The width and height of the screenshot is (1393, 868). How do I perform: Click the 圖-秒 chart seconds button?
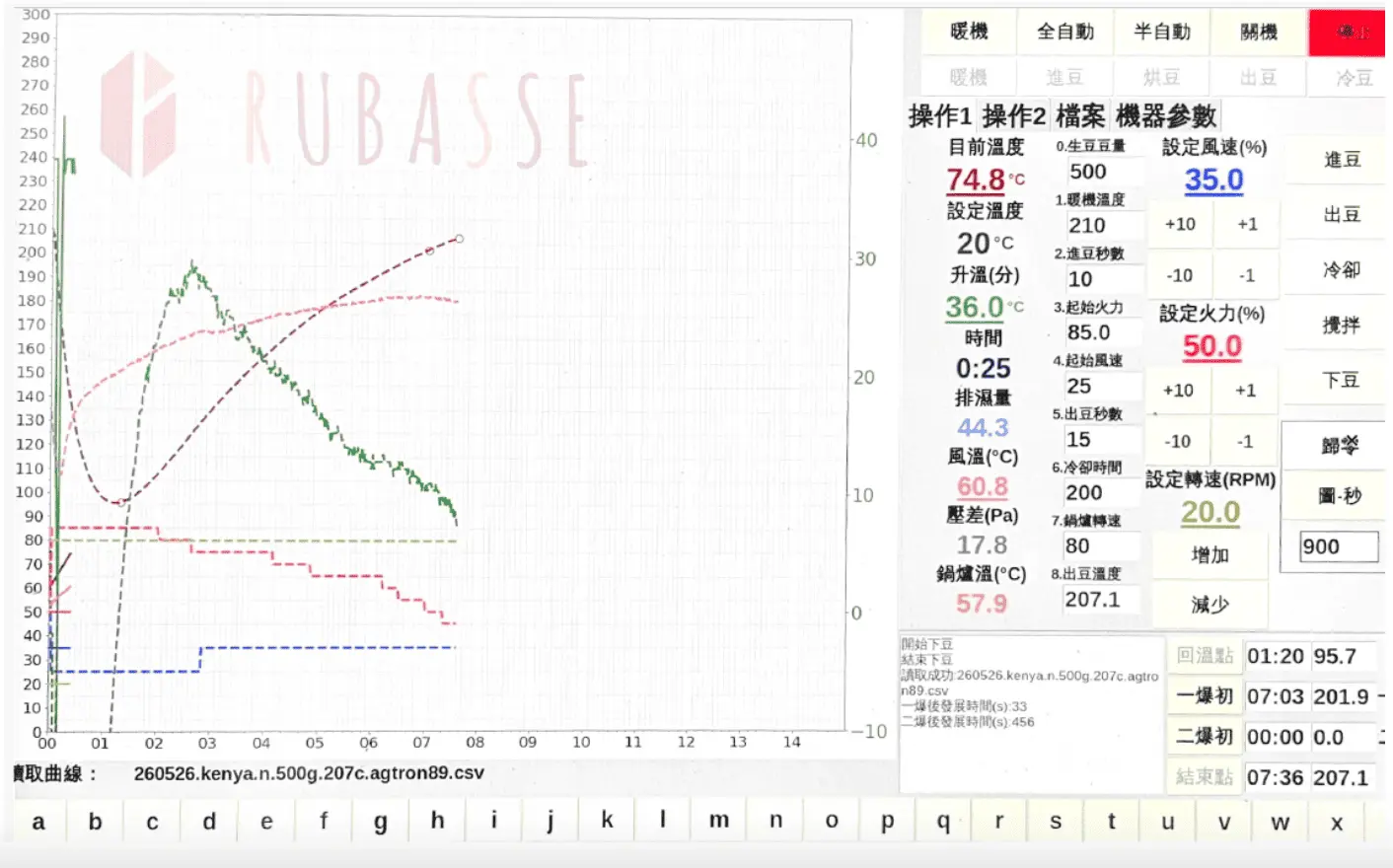click(x=1340, y=495)
